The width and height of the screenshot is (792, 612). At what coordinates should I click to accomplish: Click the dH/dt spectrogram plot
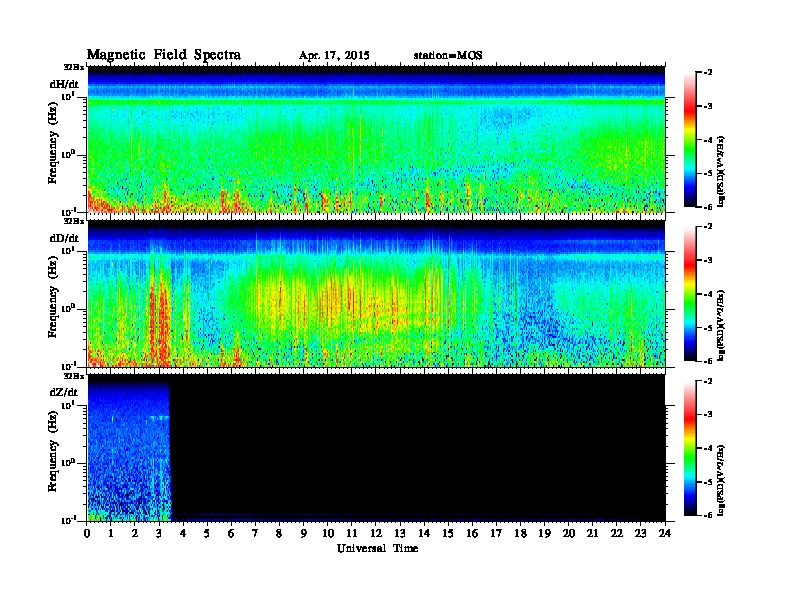pyautogui.click(x=376, y=139)
